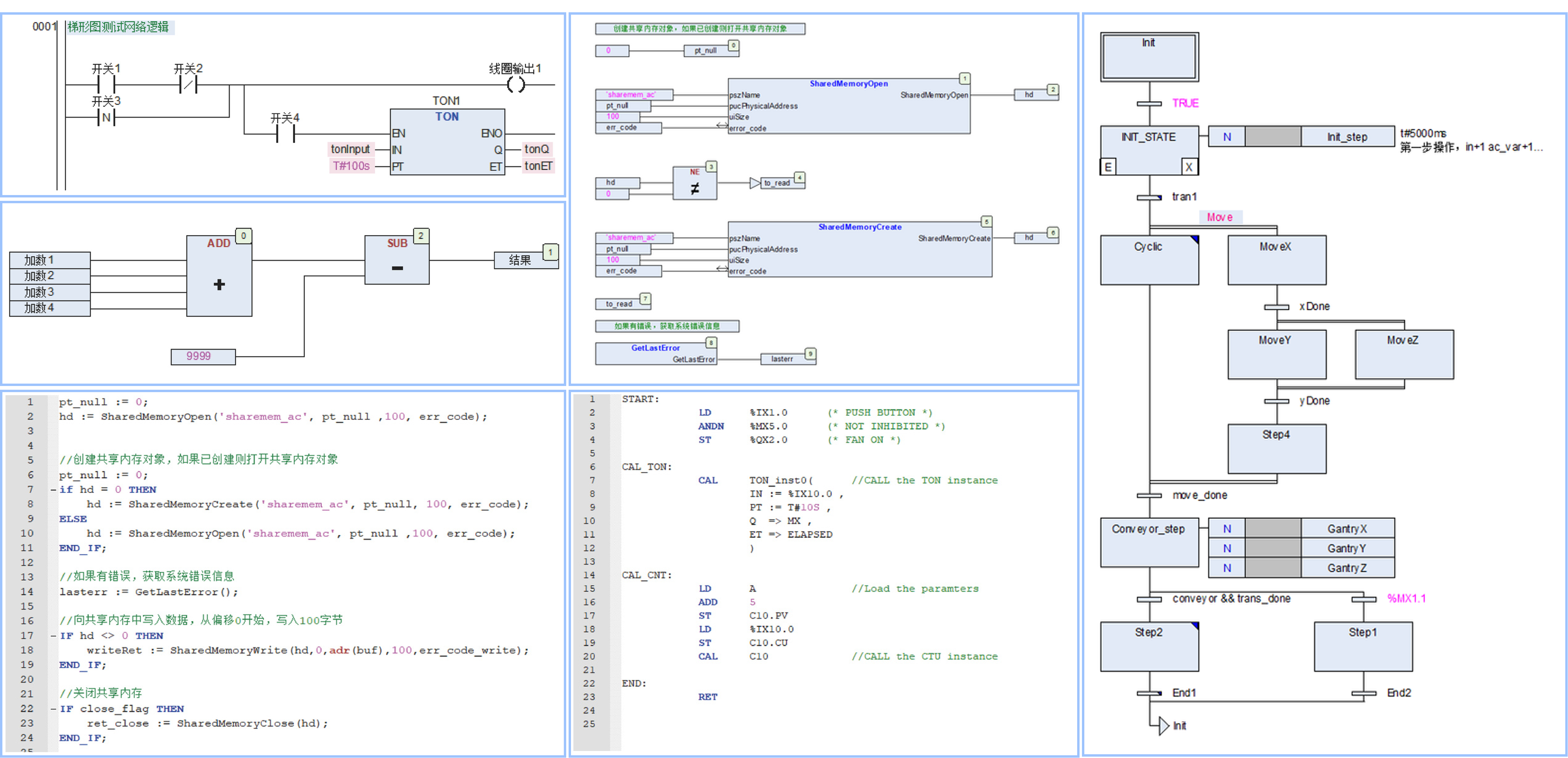Select the 加数1 input box

(x=50, y=260)
